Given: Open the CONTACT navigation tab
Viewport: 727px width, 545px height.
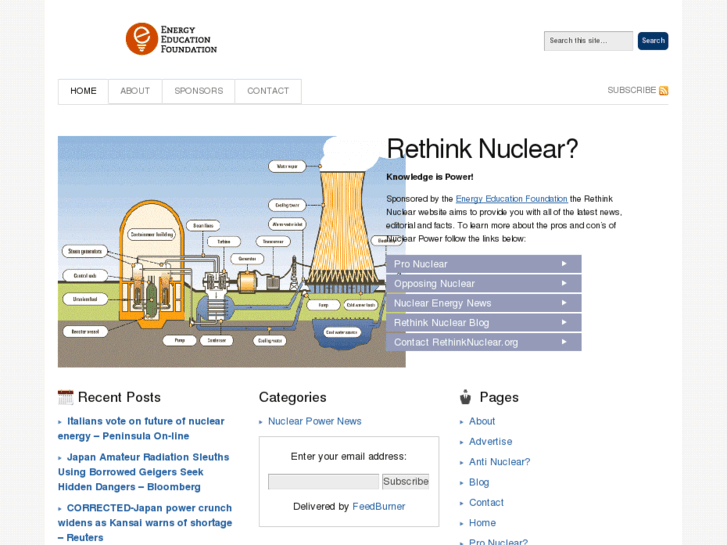Looking at the screenshot, I should click(x=268, y=91).
